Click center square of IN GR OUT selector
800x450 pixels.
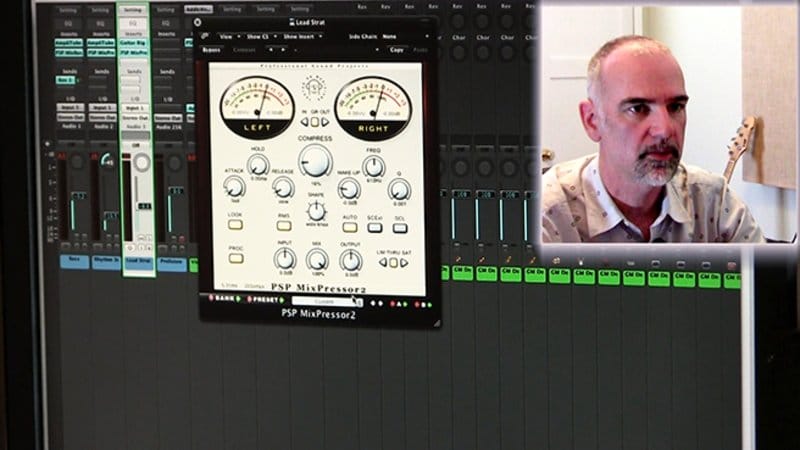315,122
